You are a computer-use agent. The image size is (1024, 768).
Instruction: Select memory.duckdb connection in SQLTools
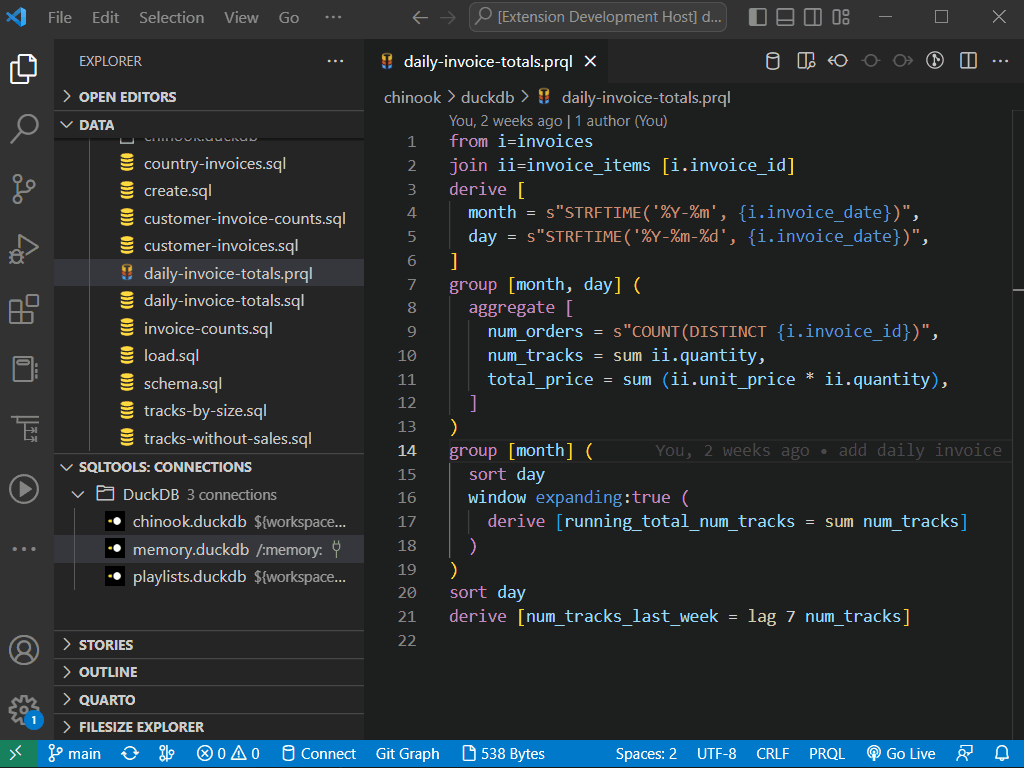tap(200, 549)
